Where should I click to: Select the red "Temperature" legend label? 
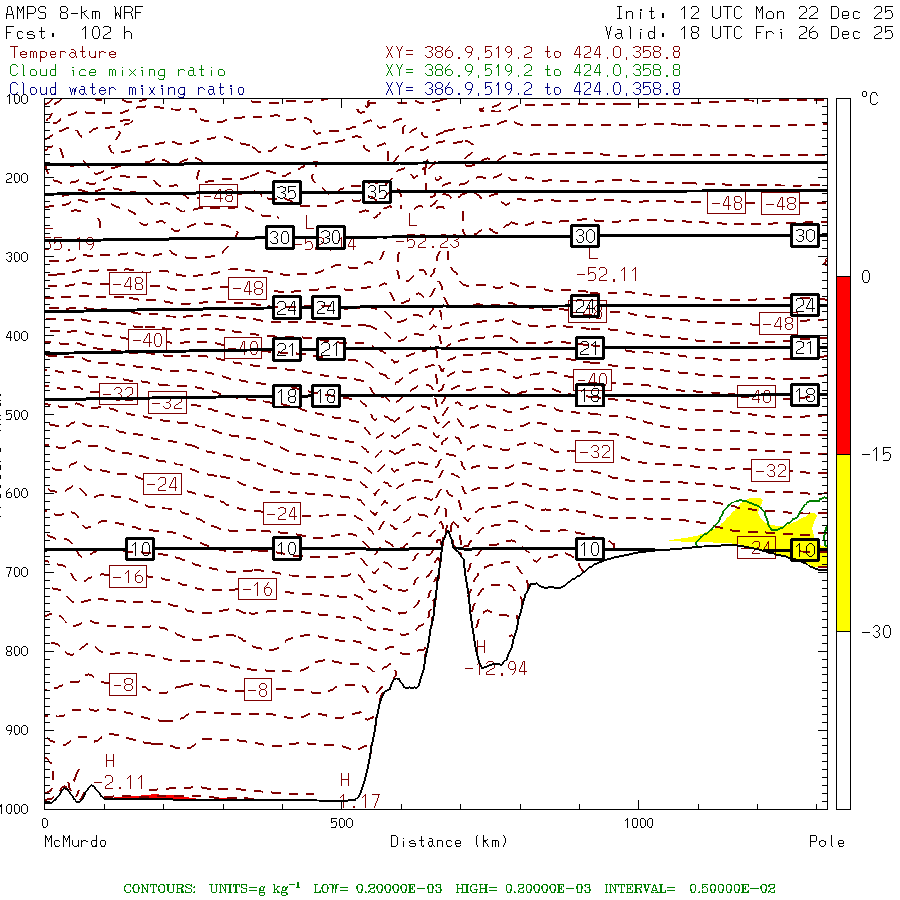point(63,53)
